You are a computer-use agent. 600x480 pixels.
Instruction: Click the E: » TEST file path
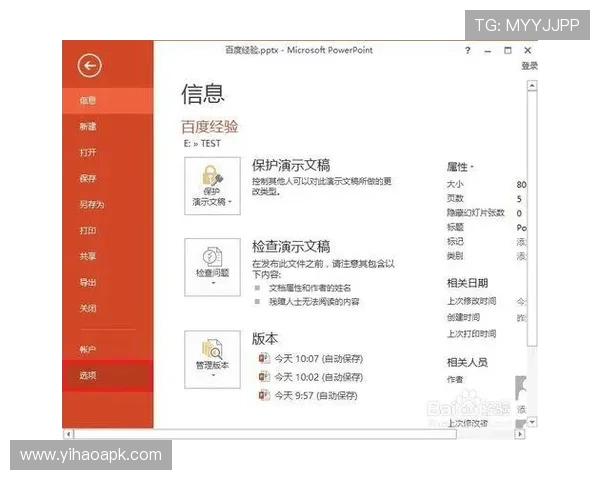coord(202,144)
